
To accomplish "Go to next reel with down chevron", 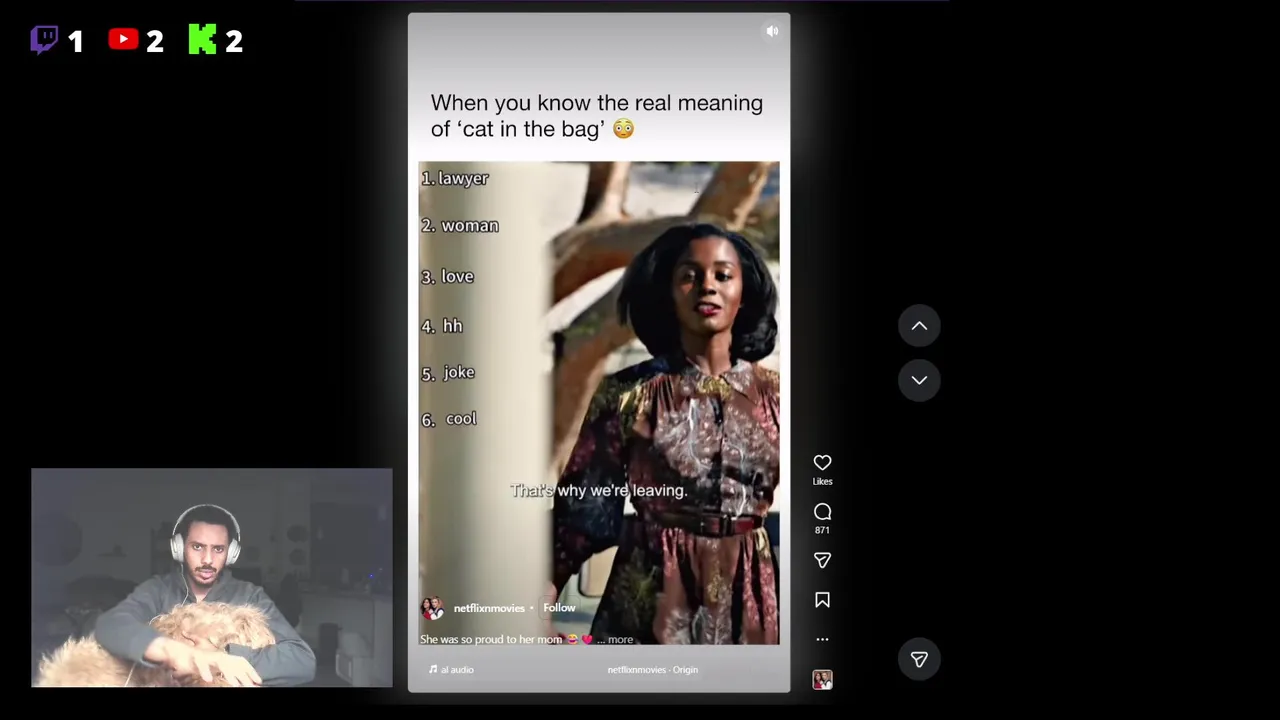I will pos(919,380).
